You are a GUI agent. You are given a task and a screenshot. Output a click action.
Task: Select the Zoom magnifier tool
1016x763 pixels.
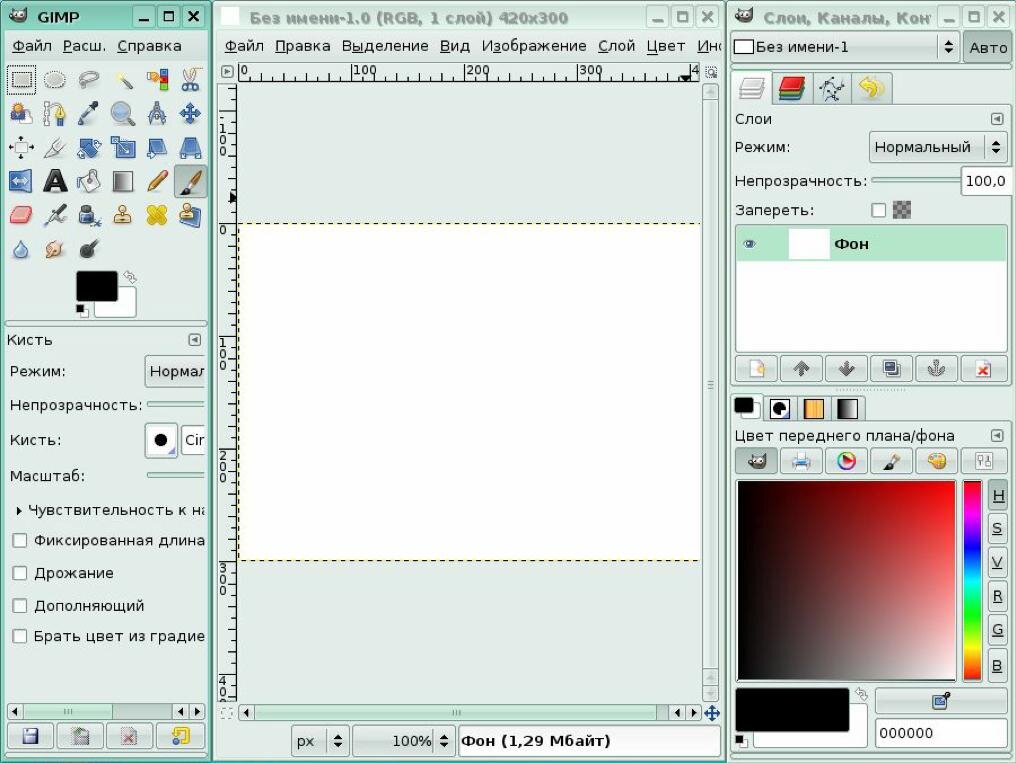tap(123, 114)
